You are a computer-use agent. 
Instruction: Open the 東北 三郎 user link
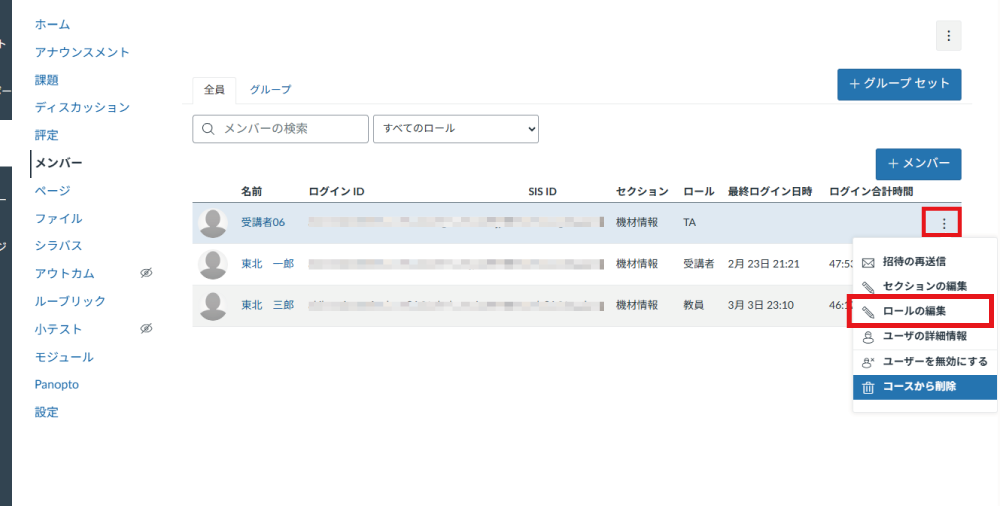click(x=267, y=306)
